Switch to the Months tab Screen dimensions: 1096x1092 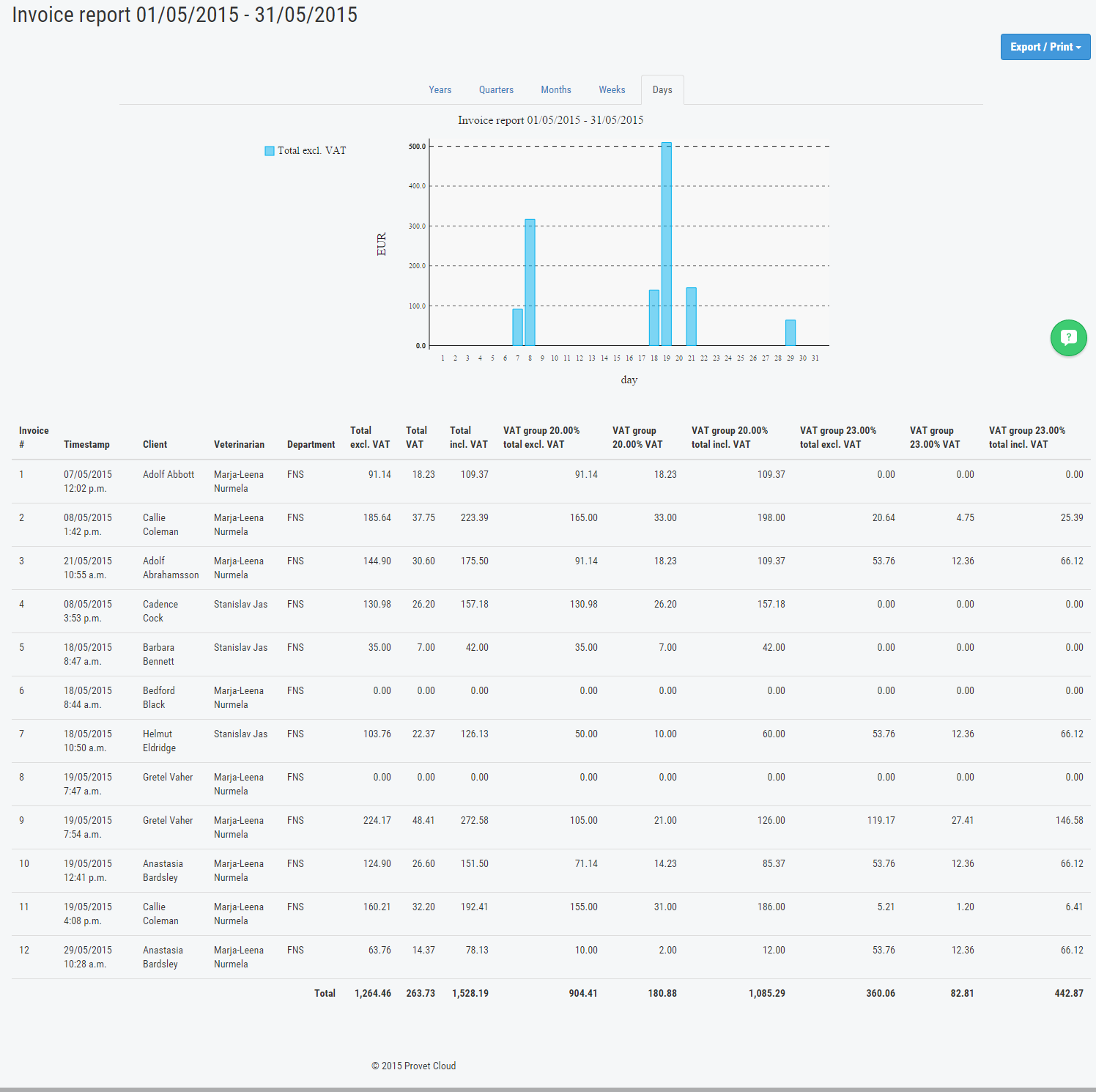pos(555,89)
